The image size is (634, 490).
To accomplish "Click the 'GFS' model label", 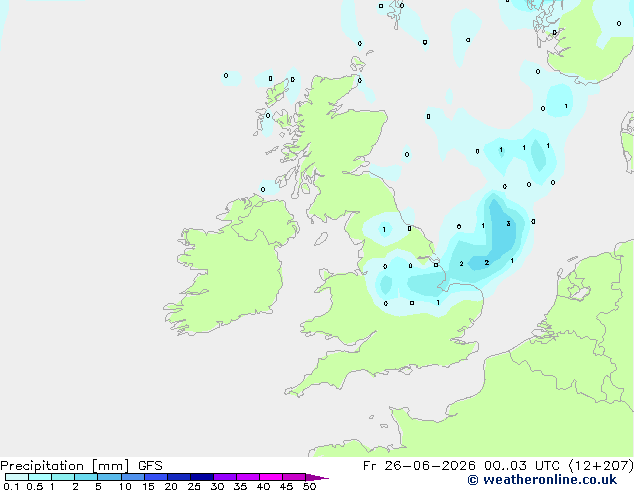I will pyautogui.click(x=150, y=466).
